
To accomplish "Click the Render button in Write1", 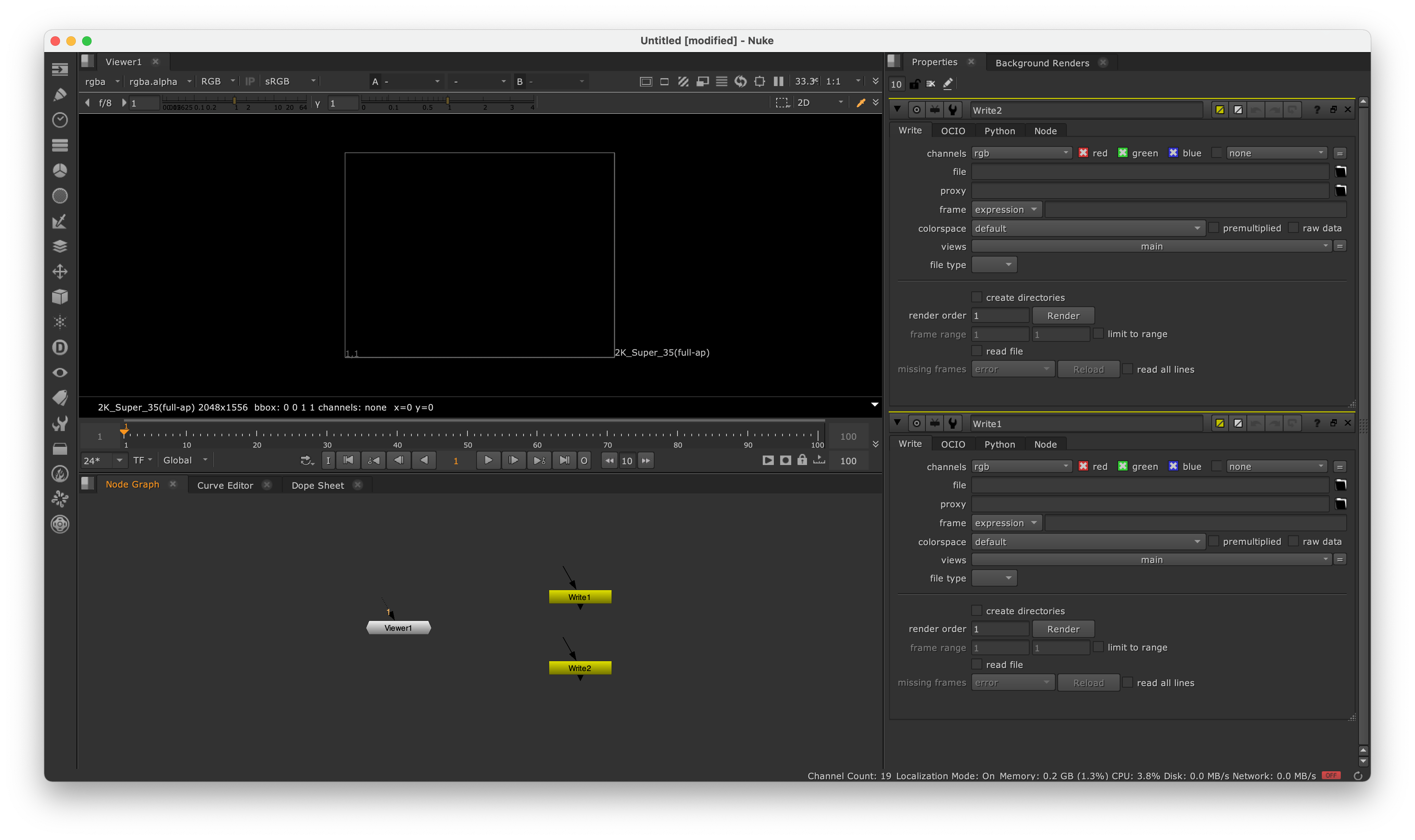I will [1063, 629].
